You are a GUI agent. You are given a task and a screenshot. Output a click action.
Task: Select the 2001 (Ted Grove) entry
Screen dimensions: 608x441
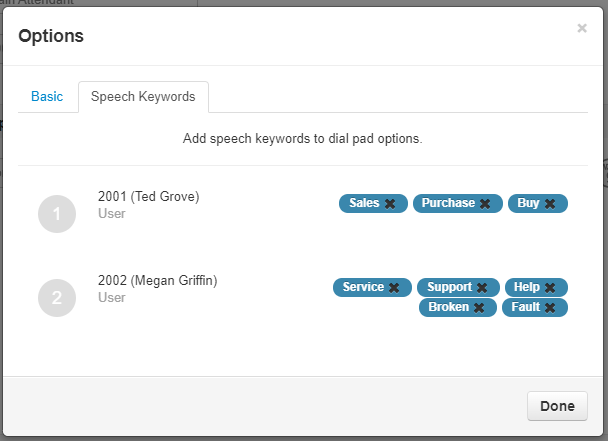[x=149, y=197]
